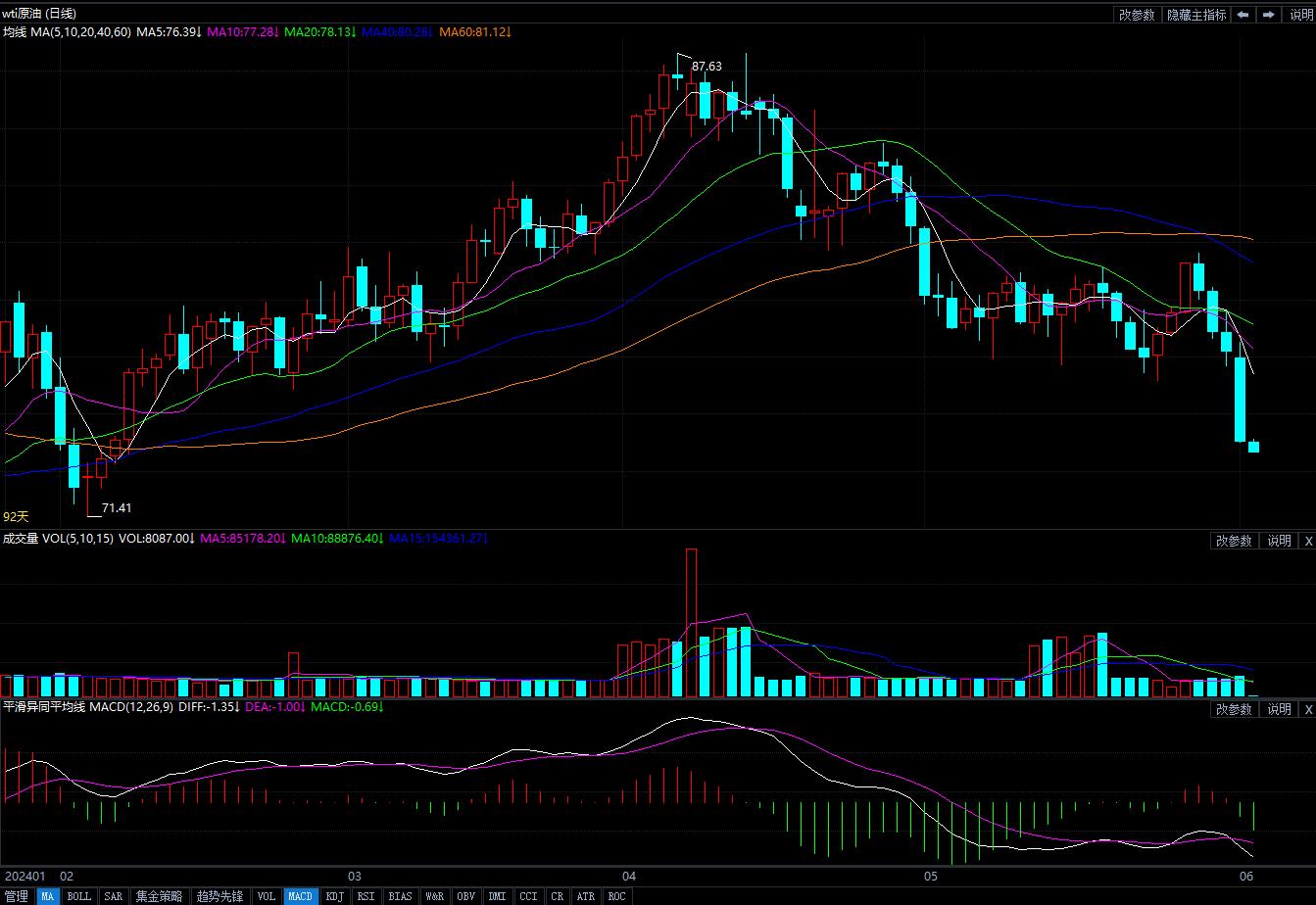
Task: Switch to the W&R indicator tab
Action: tap(435, 896)
